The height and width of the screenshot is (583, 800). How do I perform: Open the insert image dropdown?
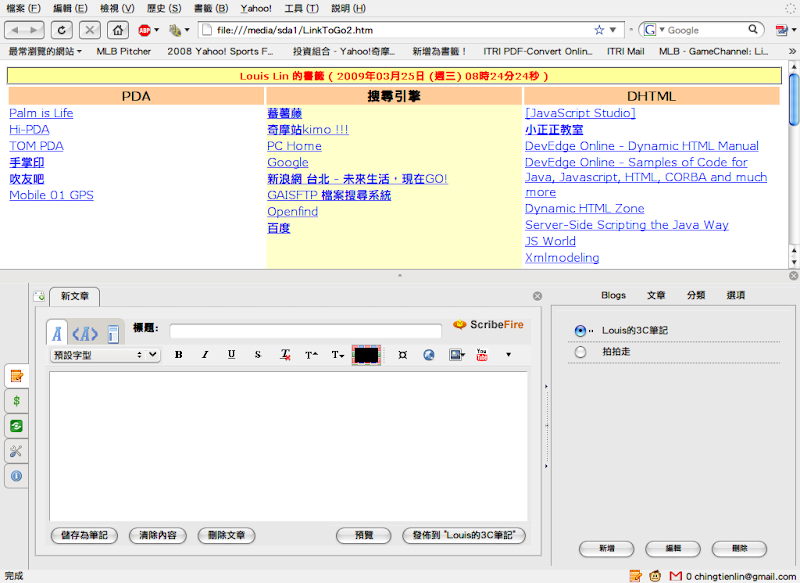(457, 354)
